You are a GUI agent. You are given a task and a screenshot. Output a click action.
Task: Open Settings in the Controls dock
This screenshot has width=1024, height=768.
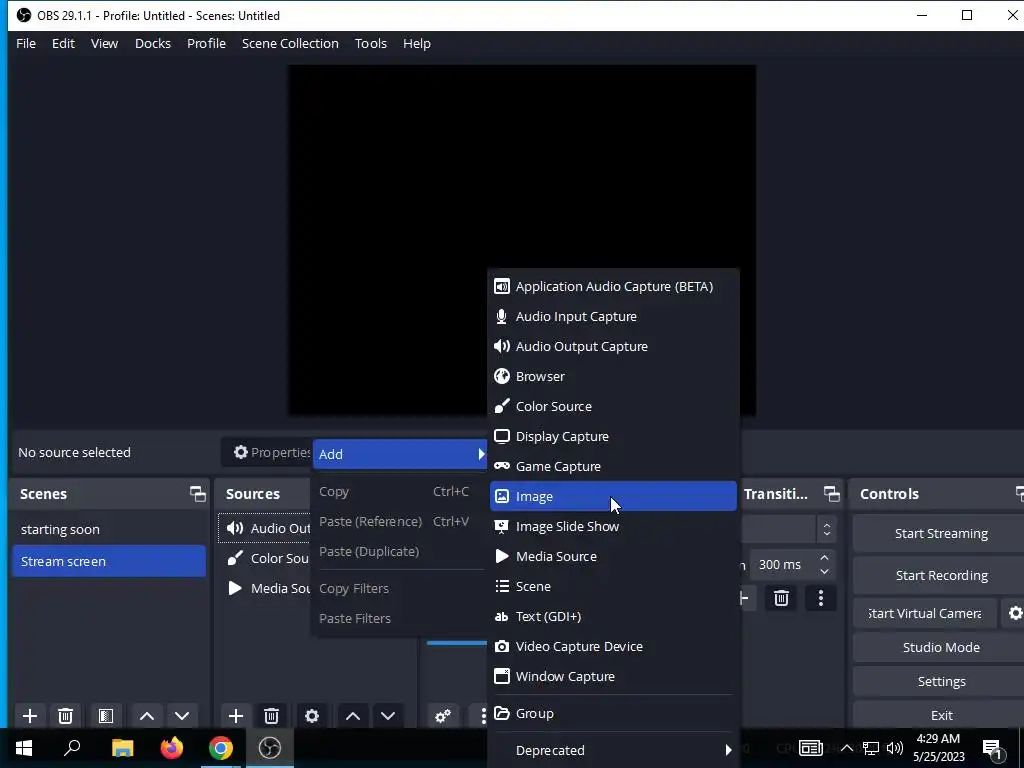tap(941, 681)
